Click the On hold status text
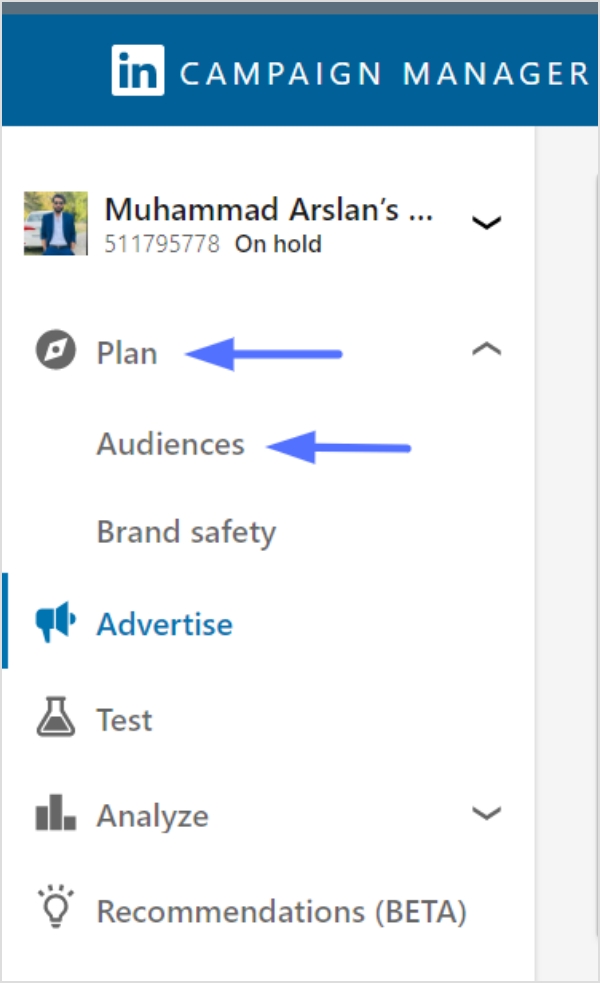Image resolution: width=600 pixels, height=983 pixels. (278, 243)
